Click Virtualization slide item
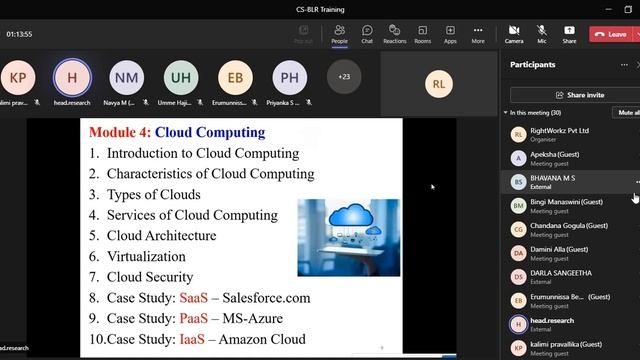Screen dimensions: 640x360 pos(137,257)
